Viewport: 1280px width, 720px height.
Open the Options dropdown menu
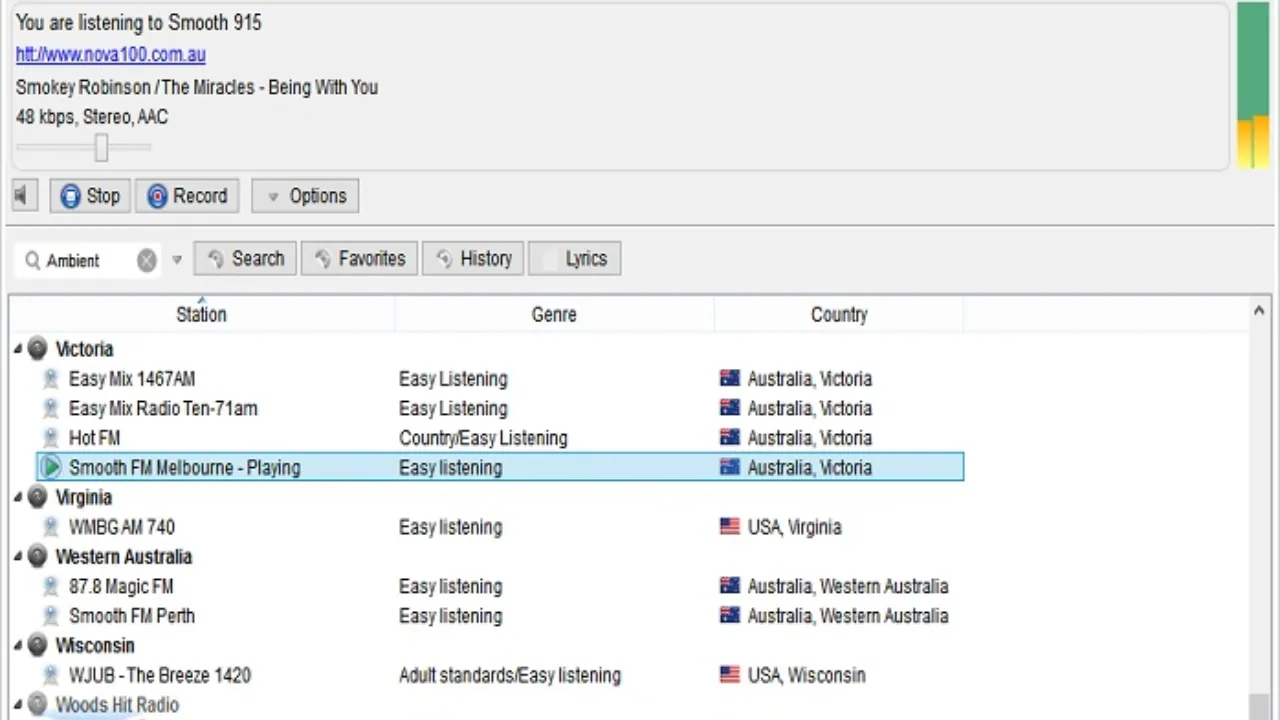pyautogui.click(x=305, y=196)
